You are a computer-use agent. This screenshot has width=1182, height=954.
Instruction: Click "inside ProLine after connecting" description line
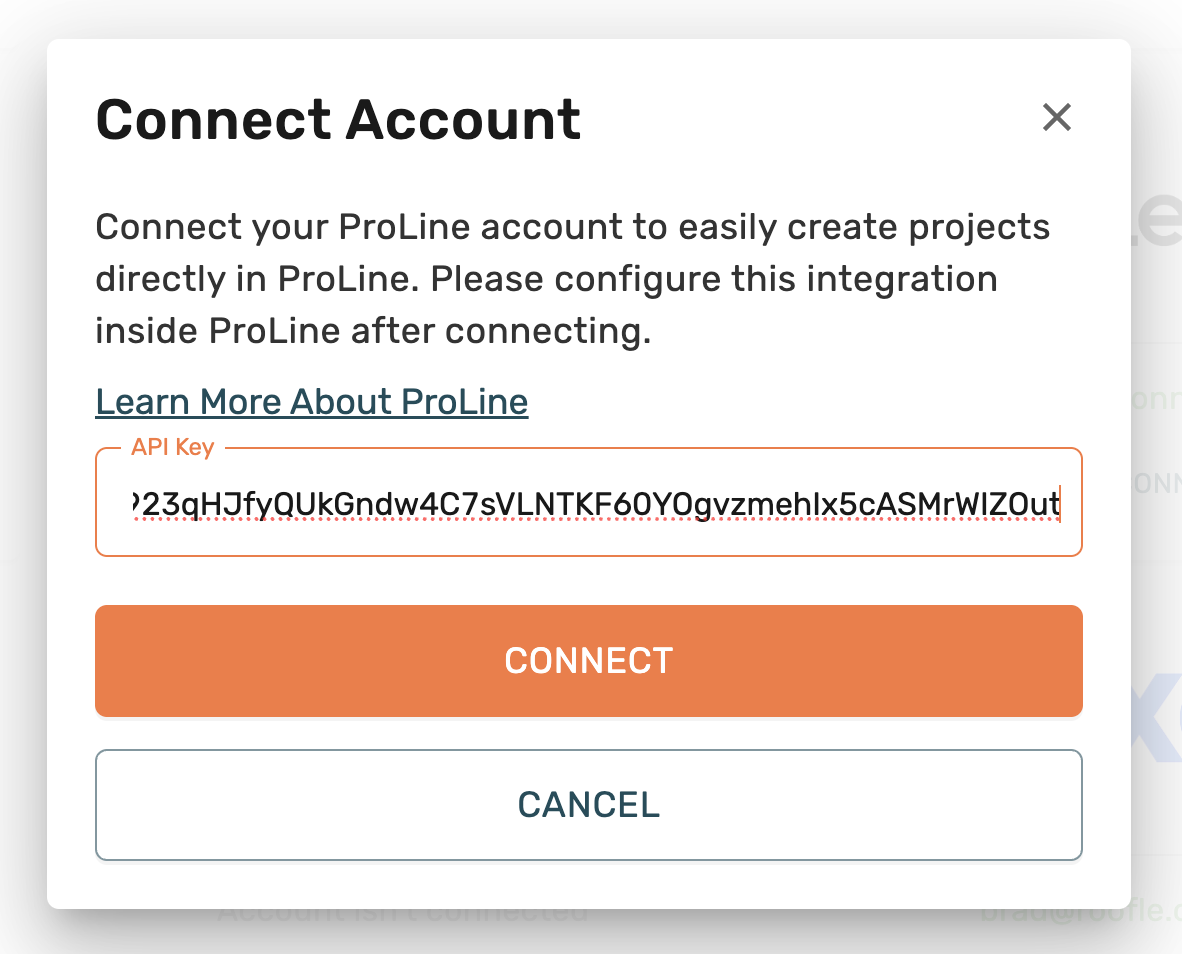(x=372, y=331)
